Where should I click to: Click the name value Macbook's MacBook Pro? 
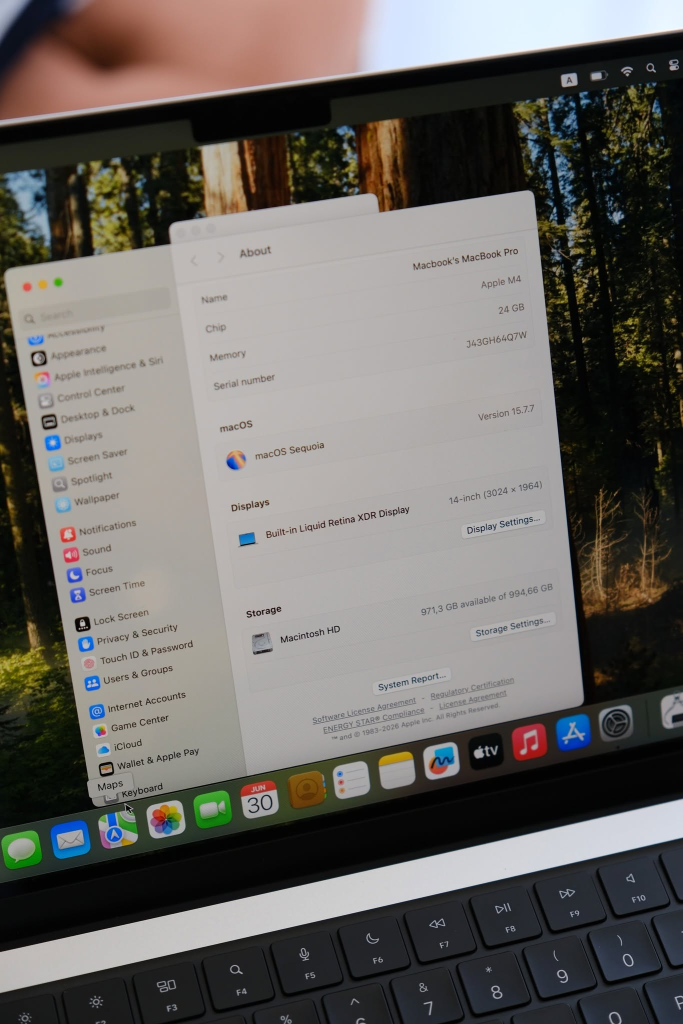(x=465, y=259)
